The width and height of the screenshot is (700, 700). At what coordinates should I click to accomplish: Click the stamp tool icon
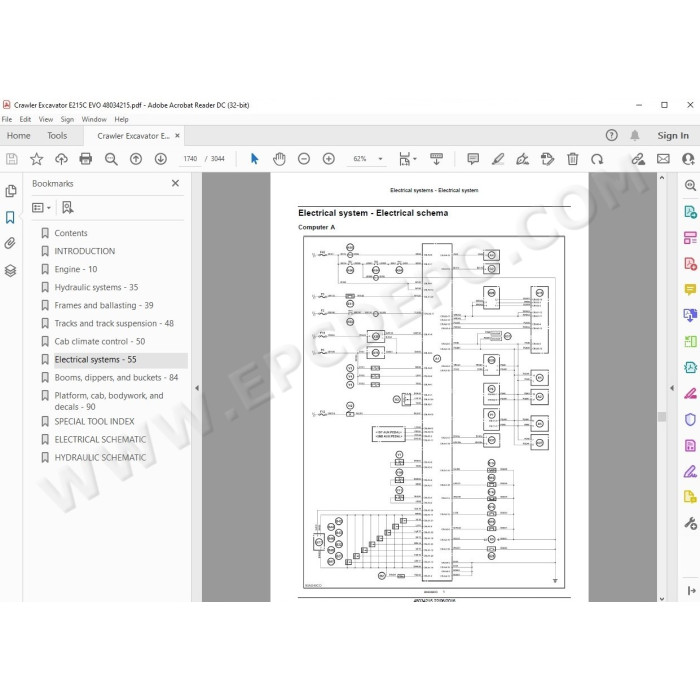[547, 159]
